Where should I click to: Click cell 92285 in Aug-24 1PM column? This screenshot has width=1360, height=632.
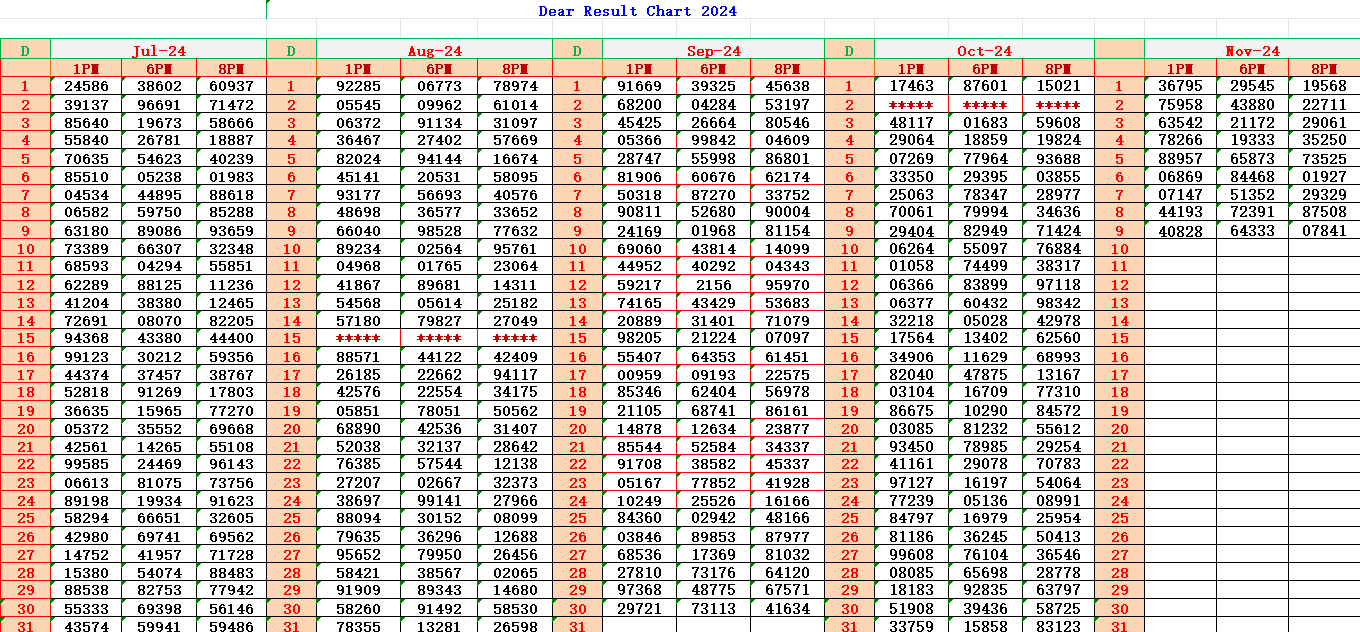click(356, 85)
